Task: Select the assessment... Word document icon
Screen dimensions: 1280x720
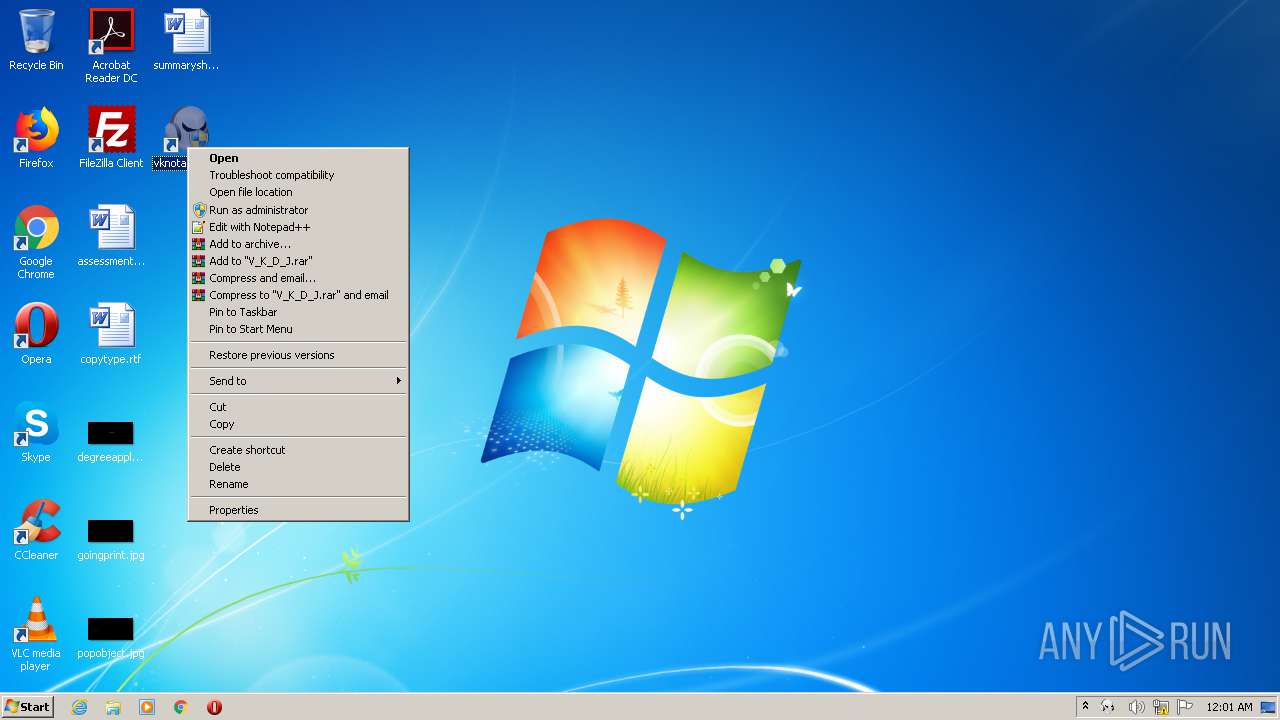Action: click(x=111, y=236)
